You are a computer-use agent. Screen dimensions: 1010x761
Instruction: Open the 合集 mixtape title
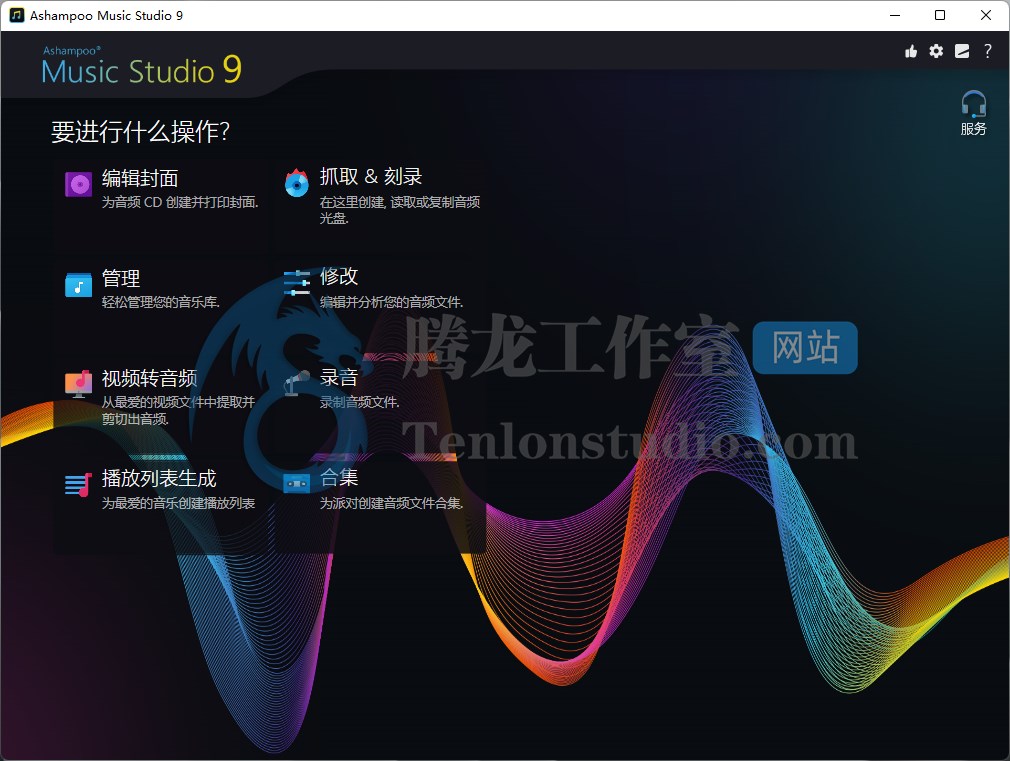pos(339,477)
